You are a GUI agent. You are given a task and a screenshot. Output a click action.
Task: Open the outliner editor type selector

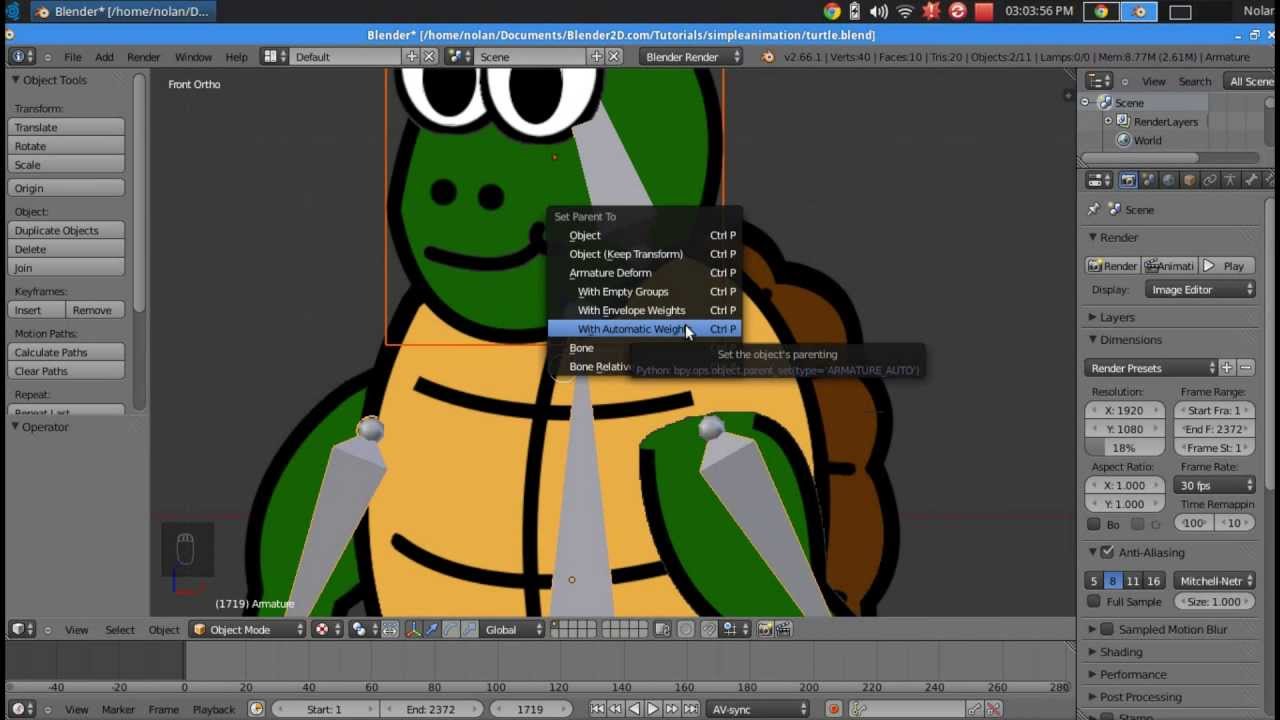[1099, 81]
